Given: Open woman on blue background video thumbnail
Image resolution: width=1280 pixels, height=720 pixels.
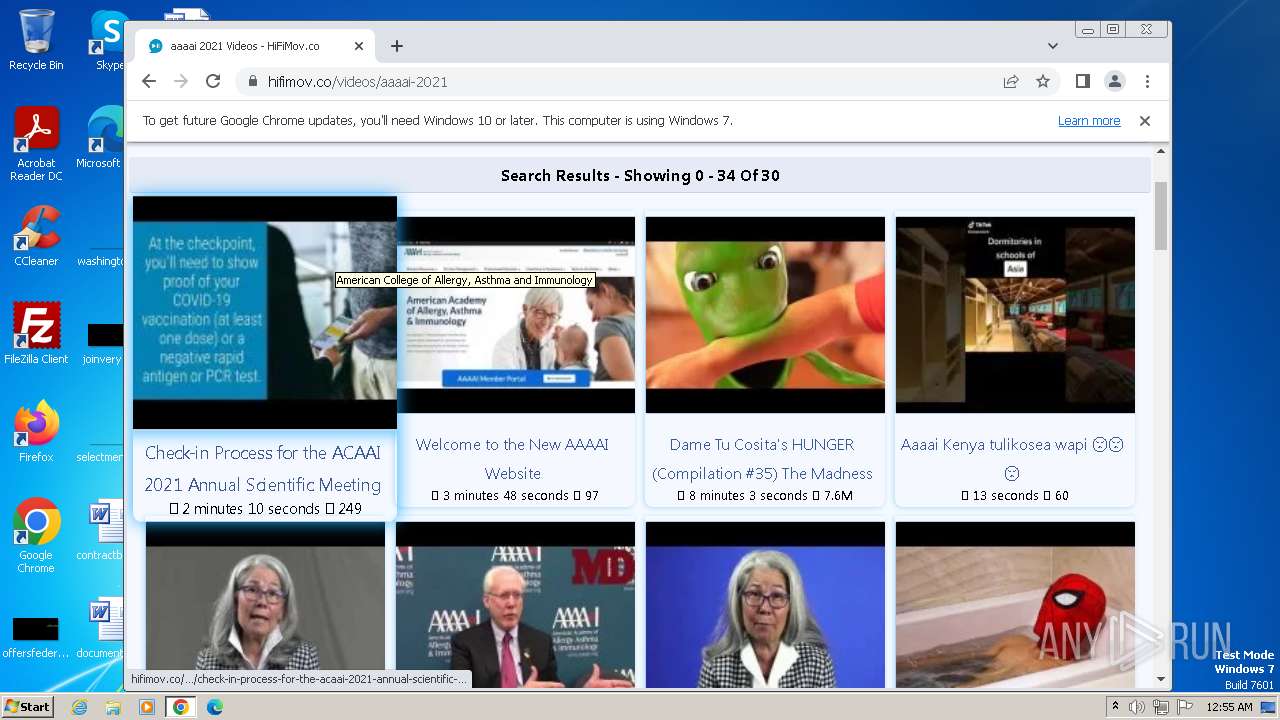Looking at the screenshot, I should point(765,605).
